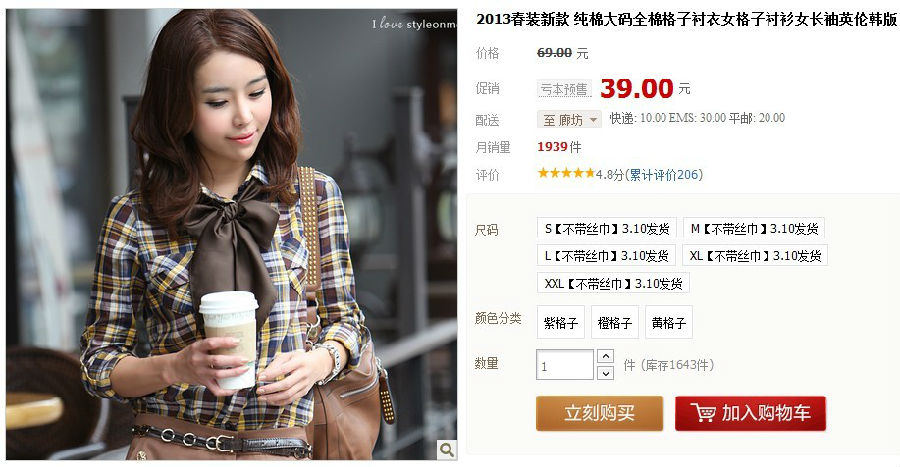Image resolution: width=900 pixels, height=467 pixels.
Task: Increase quantity with the up arrow
Action: coord(605,356)
